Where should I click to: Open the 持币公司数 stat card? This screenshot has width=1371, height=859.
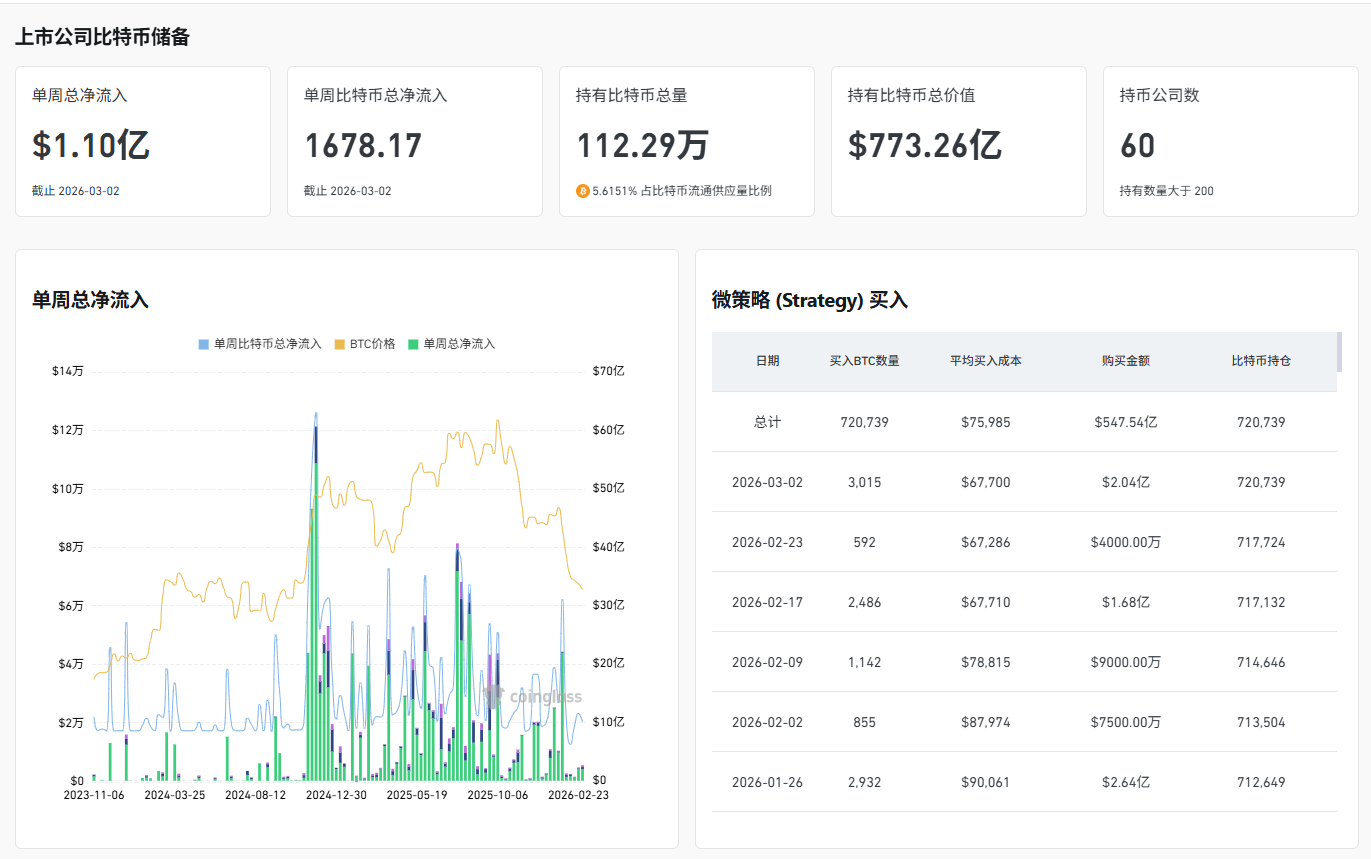(x=1230, y=142)
